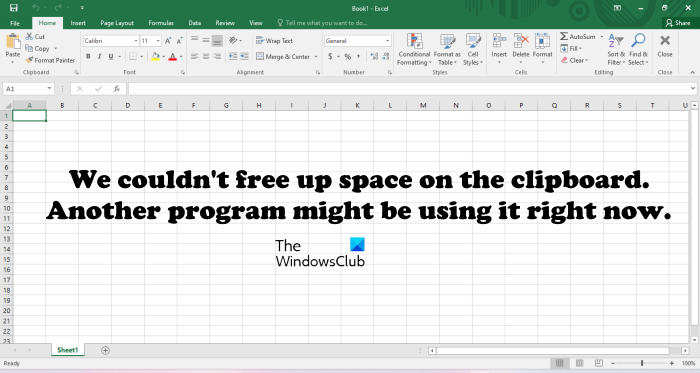700x373 pixels.
Task: Toggle Italic formatting
Action: pyautogui.click(x=99, y=56)
